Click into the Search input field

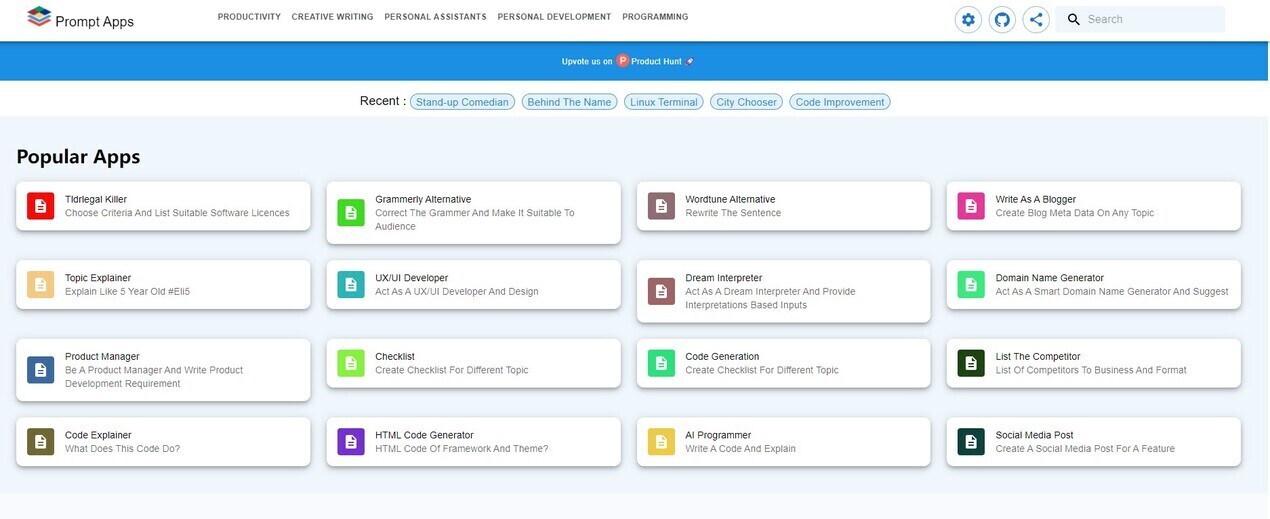(x=1150, y=19)
